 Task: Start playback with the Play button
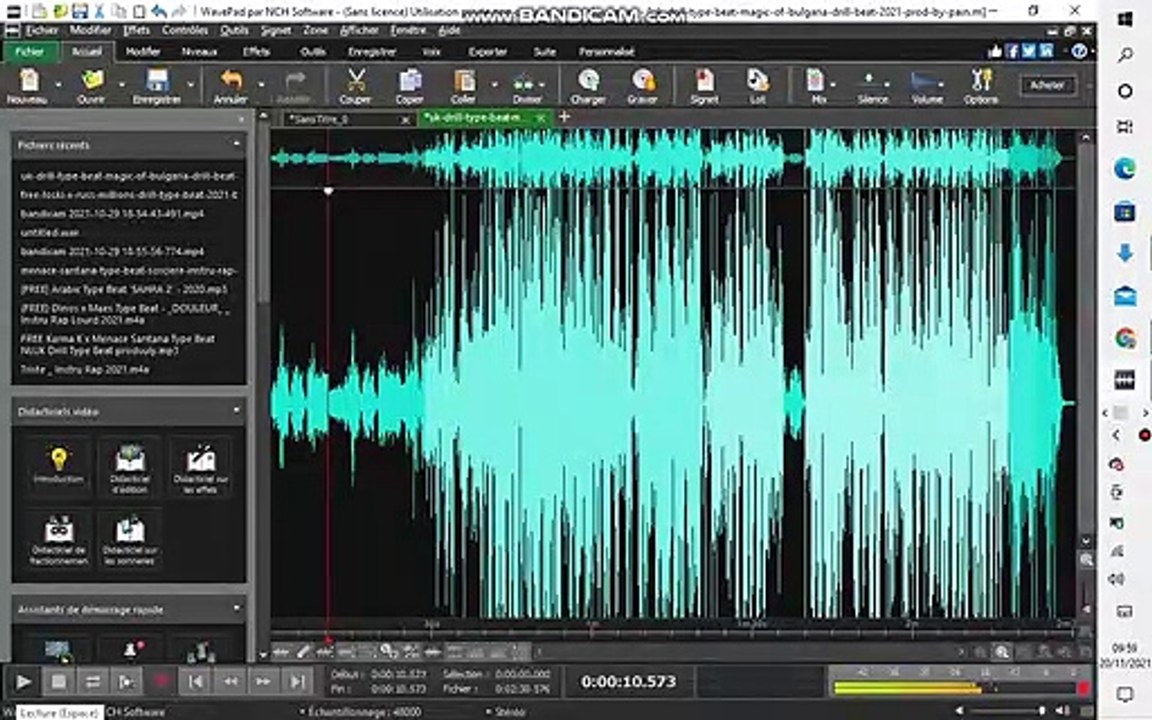tap(23, 682)
